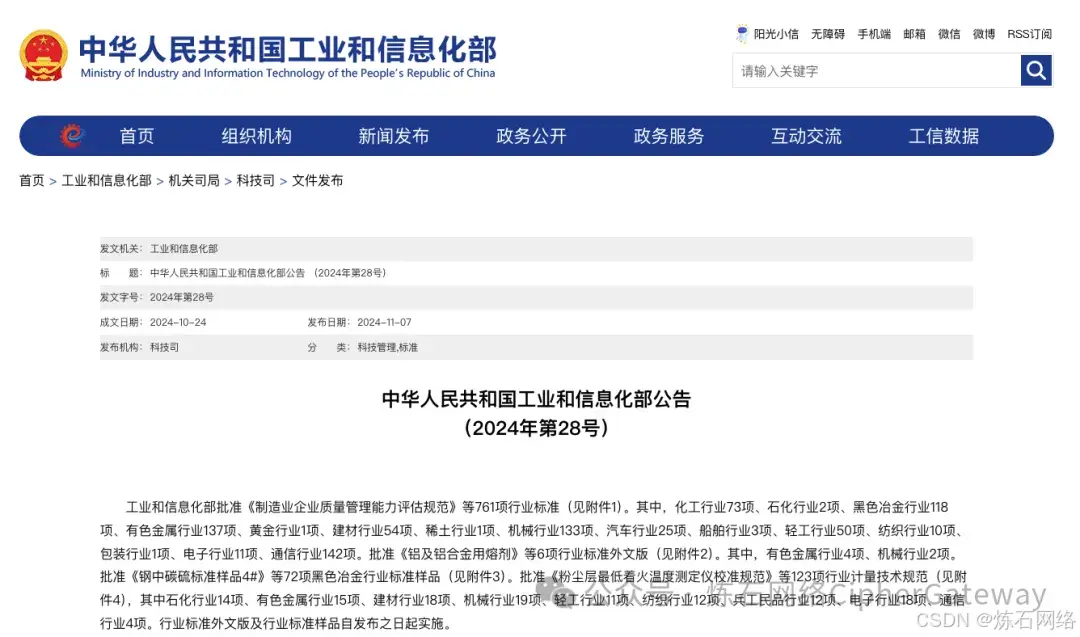Image resolution: width=1080 pixels, height=637 pixels.
Task: Open the 首页 navigation menu item
Action: tap(136, 136)
